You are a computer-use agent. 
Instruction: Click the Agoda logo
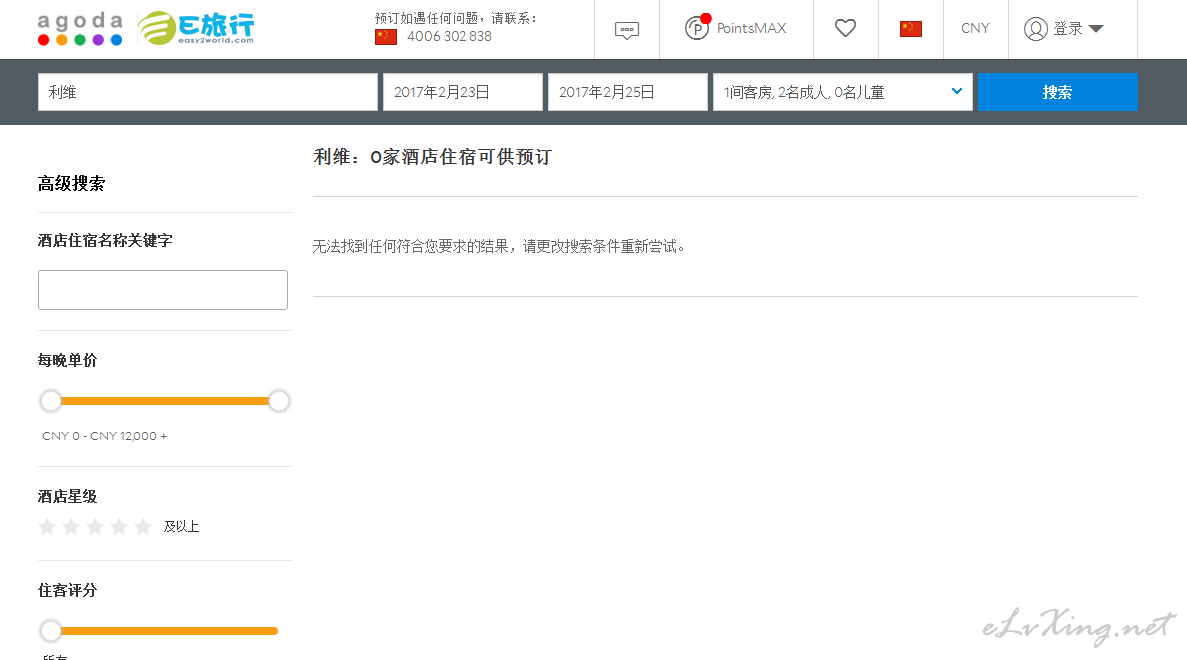[x=80, y=29]
